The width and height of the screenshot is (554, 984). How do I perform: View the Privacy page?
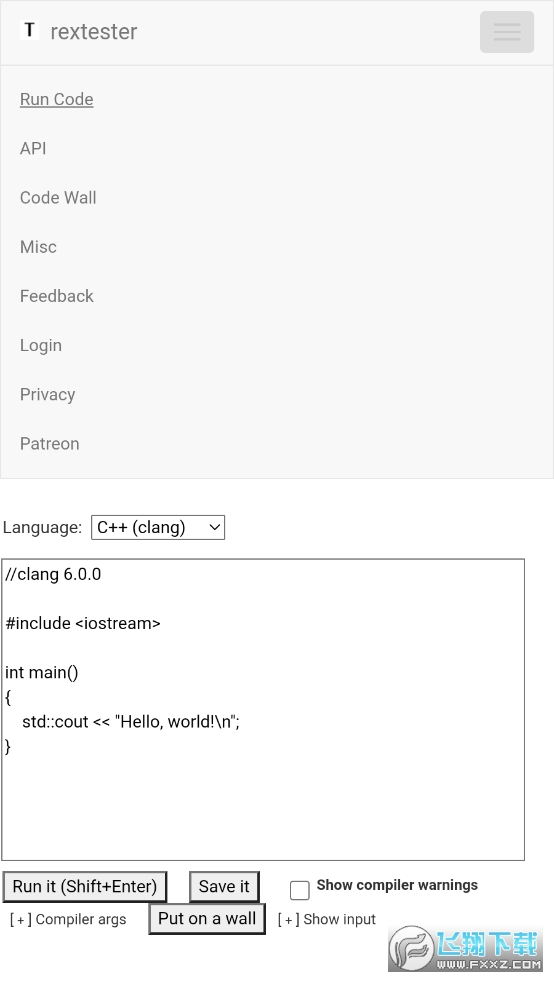(x=48, y=394)
